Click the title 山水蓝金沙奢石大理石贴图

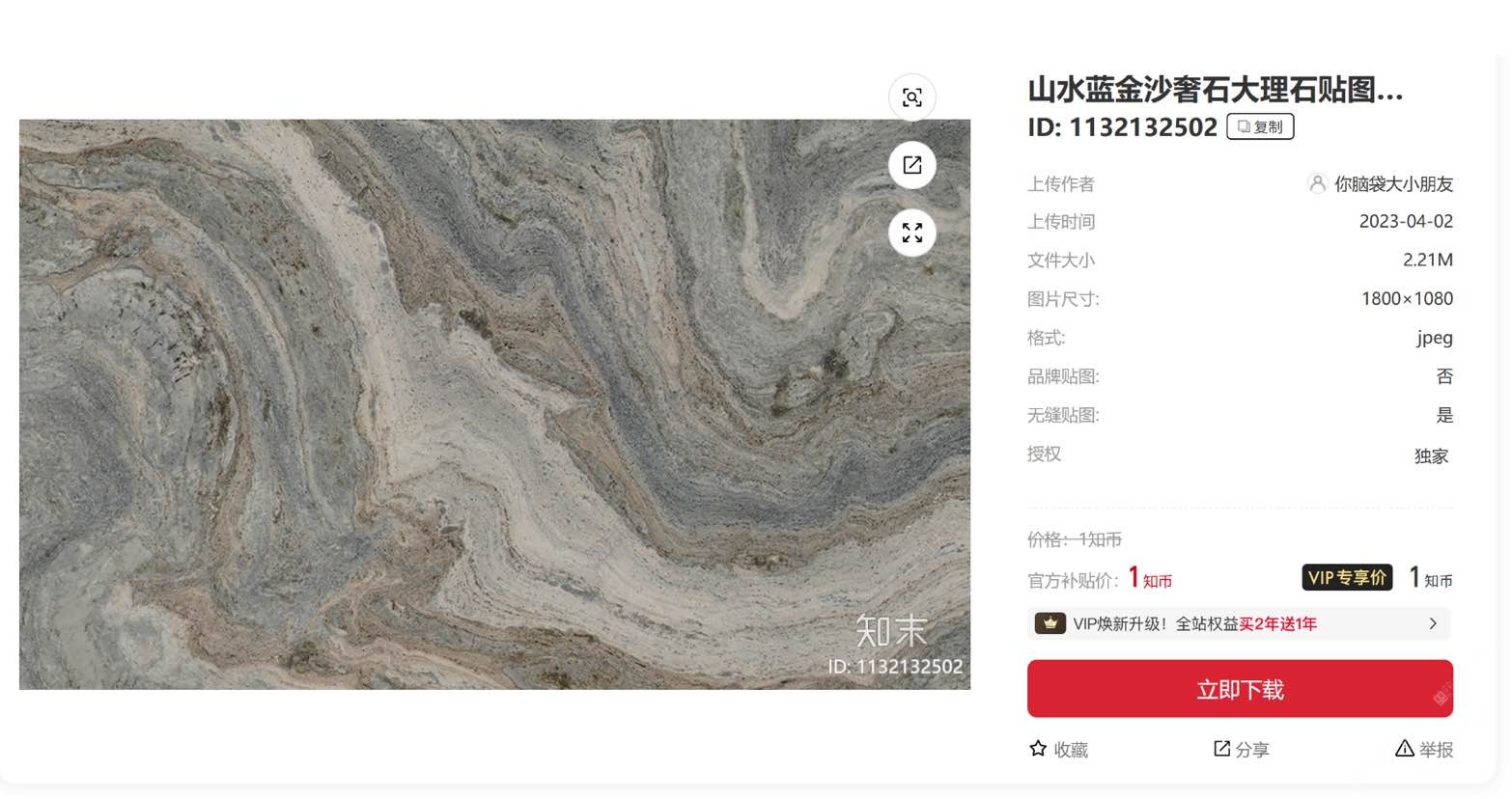coord(1215,90)
